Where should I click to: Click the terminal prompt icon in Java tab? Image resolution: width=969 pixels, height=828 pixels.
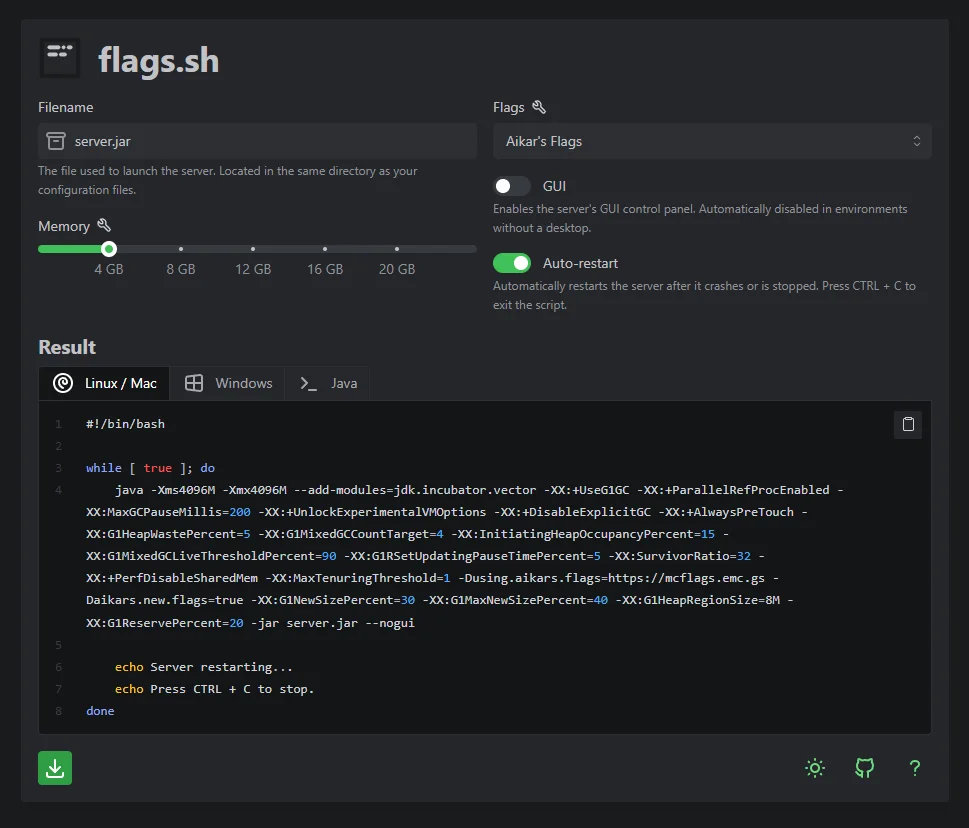(308, 383)
